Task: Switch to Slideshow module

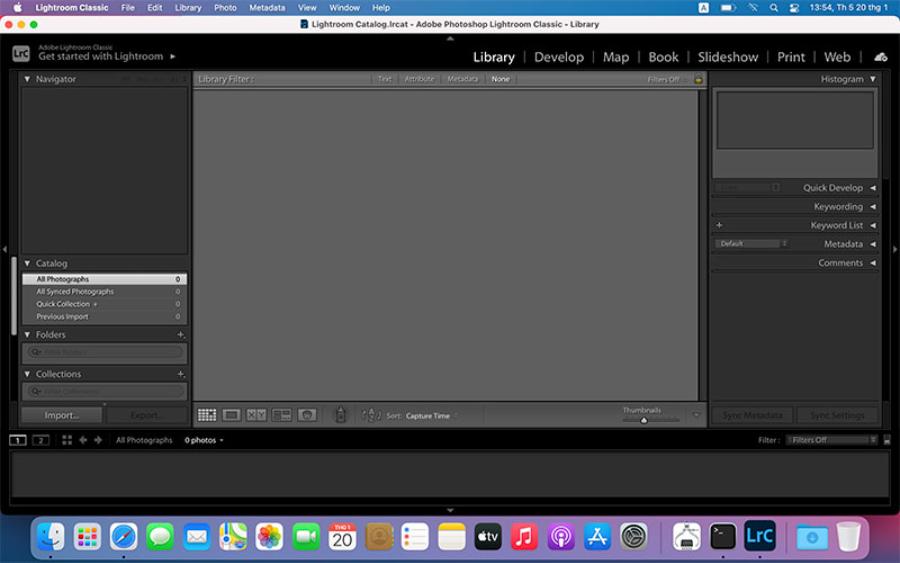Action: click(728, 57)
